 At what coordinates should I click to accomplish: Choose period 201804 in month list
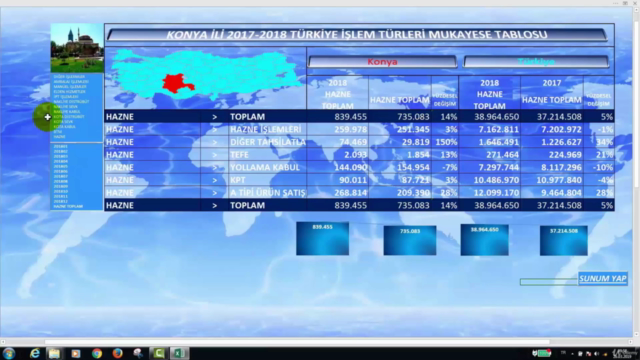(60, 161)
